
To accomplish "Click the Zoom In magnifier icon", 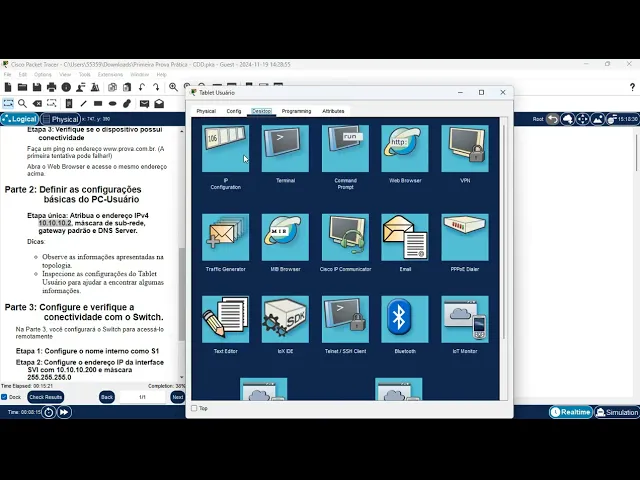I will pyautogui.click(x=173, y=87).
